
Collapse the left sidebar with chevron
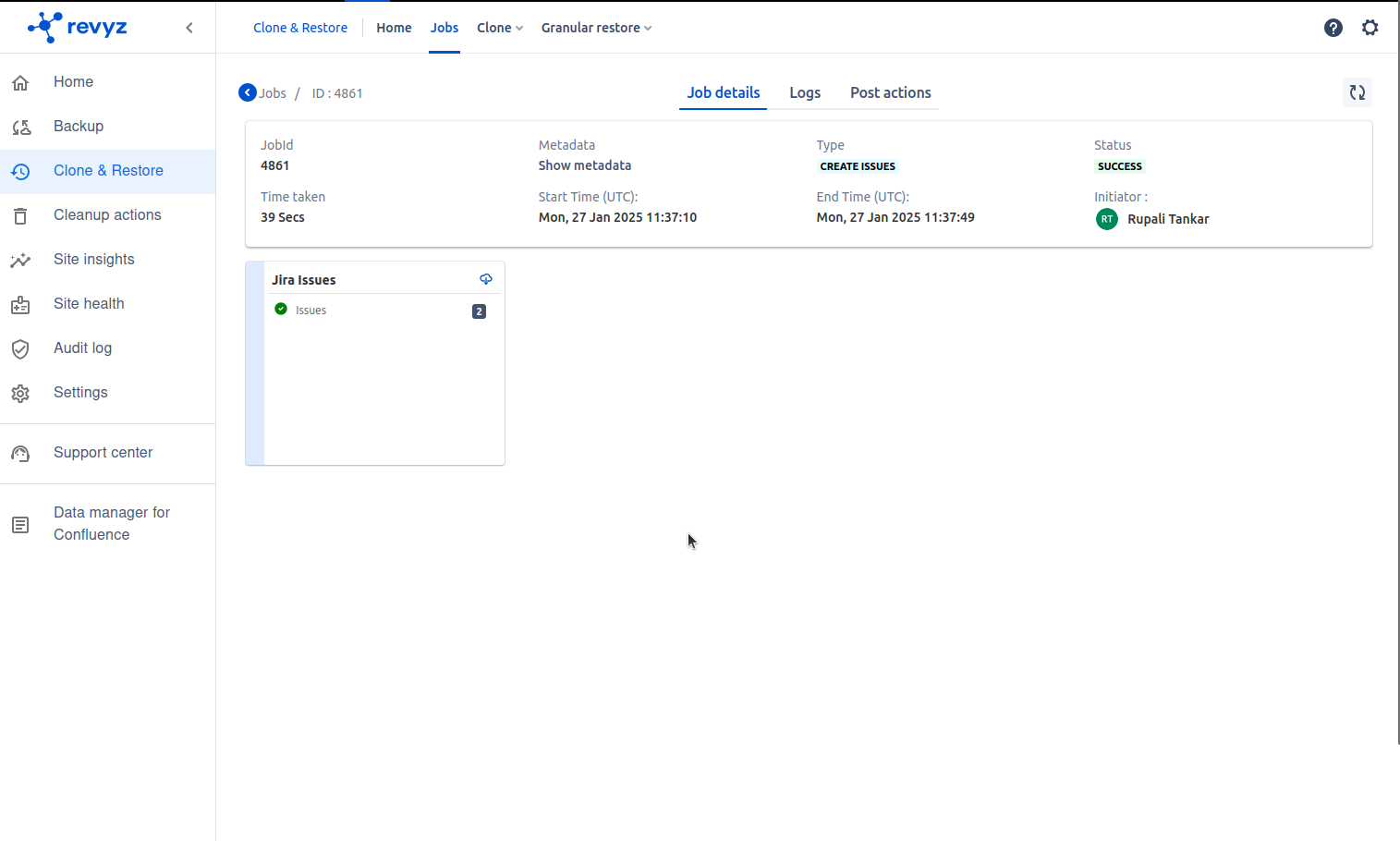point(189,28)
